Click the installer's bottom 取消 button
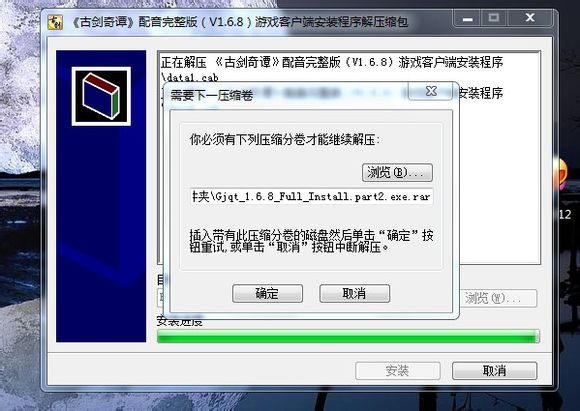Image resolution: width=580 pixels, height=411 pixels. pos(494,370)
